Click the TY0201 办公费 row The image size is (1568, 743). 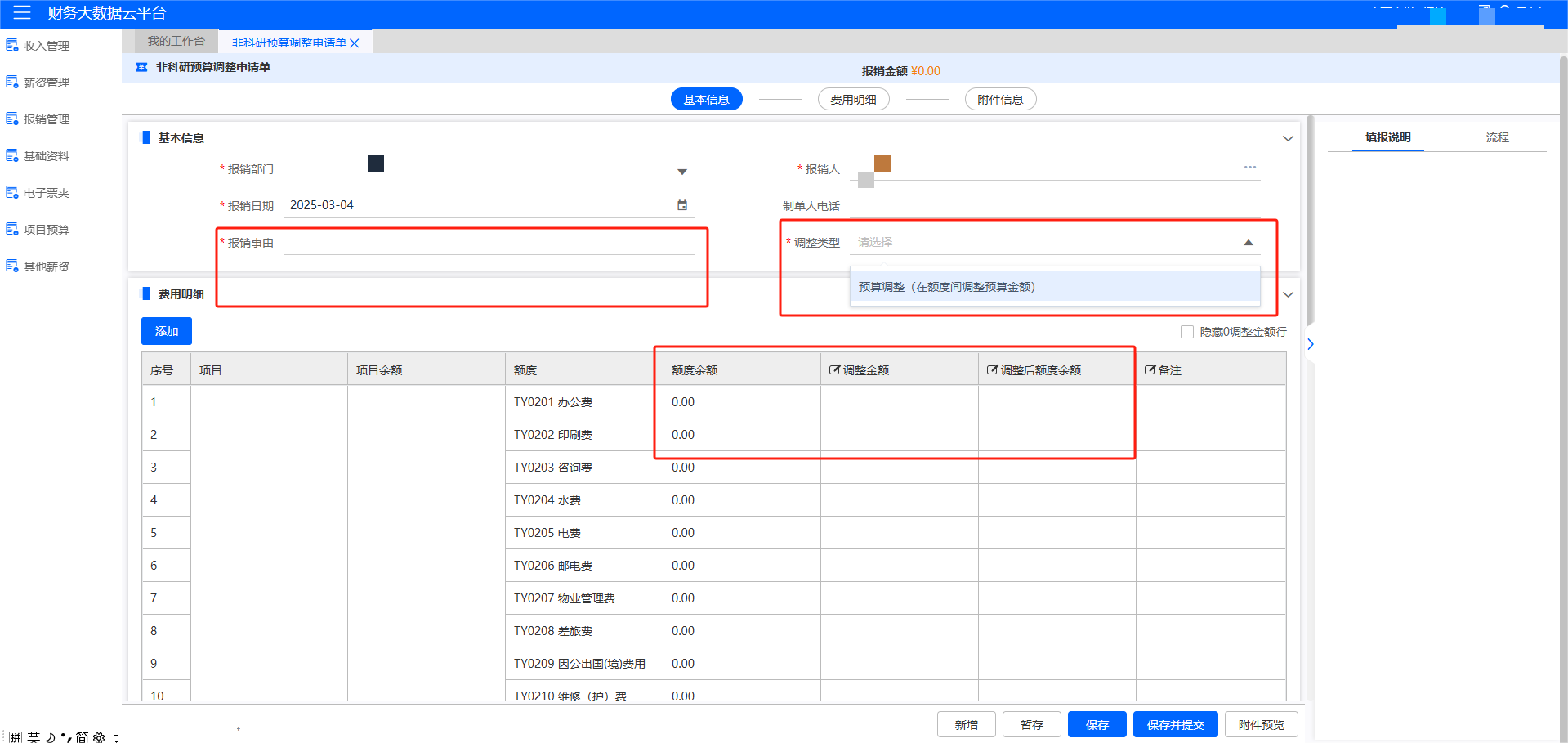pyautogui.click(x=713, y=402)
